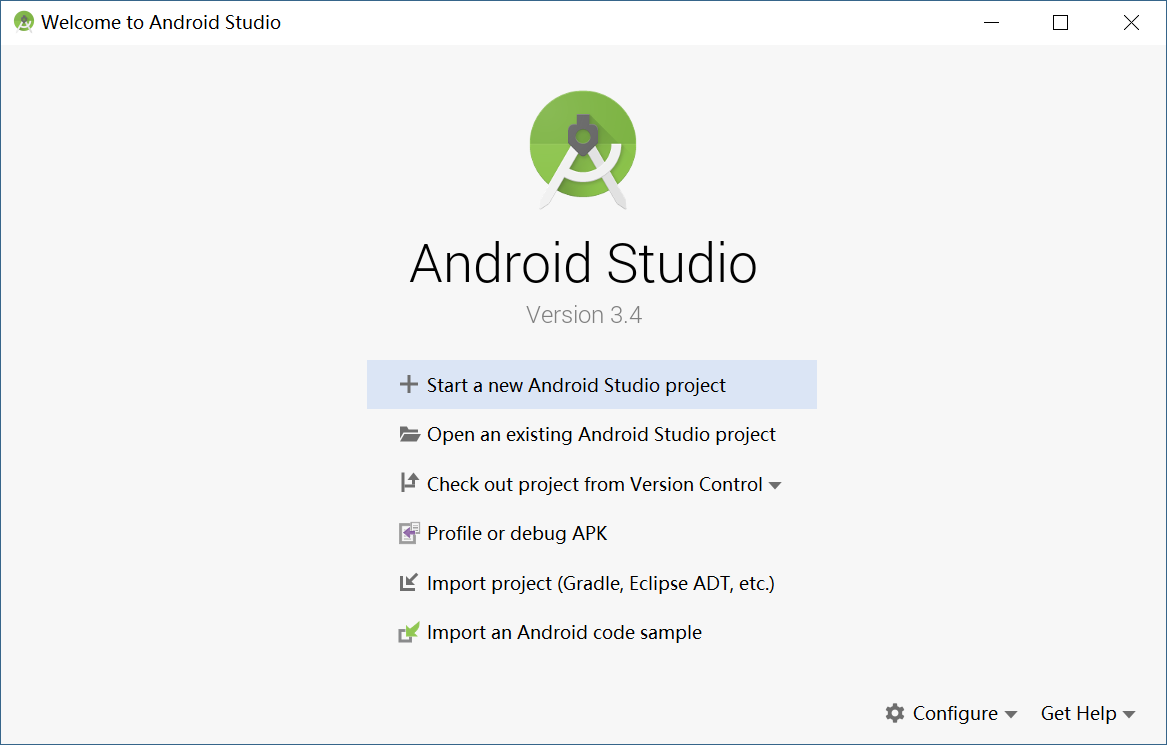Click the version control checkout icon

[x=409, y=483]
